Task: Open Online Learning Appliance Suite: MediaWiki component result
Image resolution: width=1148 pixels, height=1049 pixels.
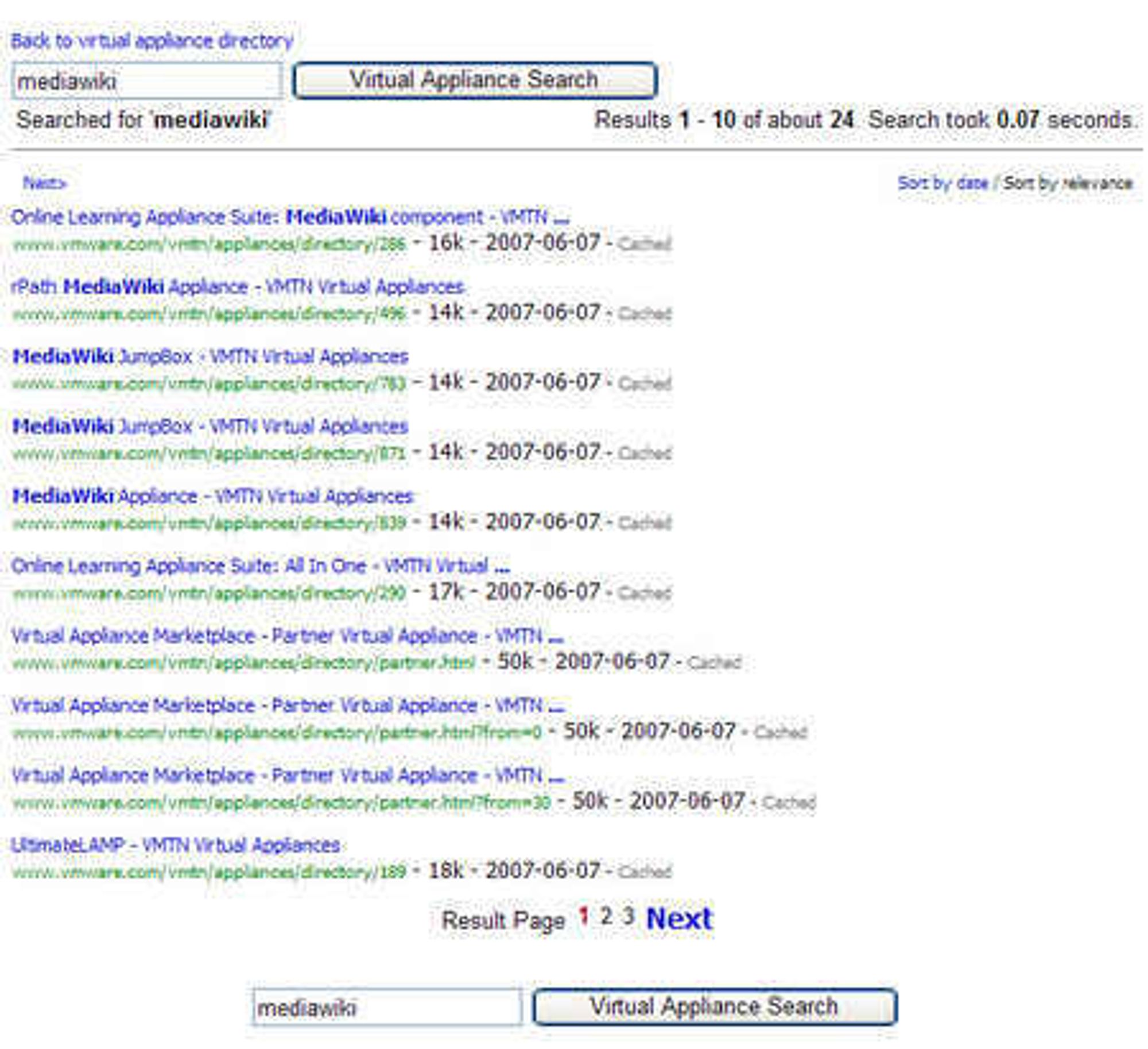Action: tap(290, 217)
